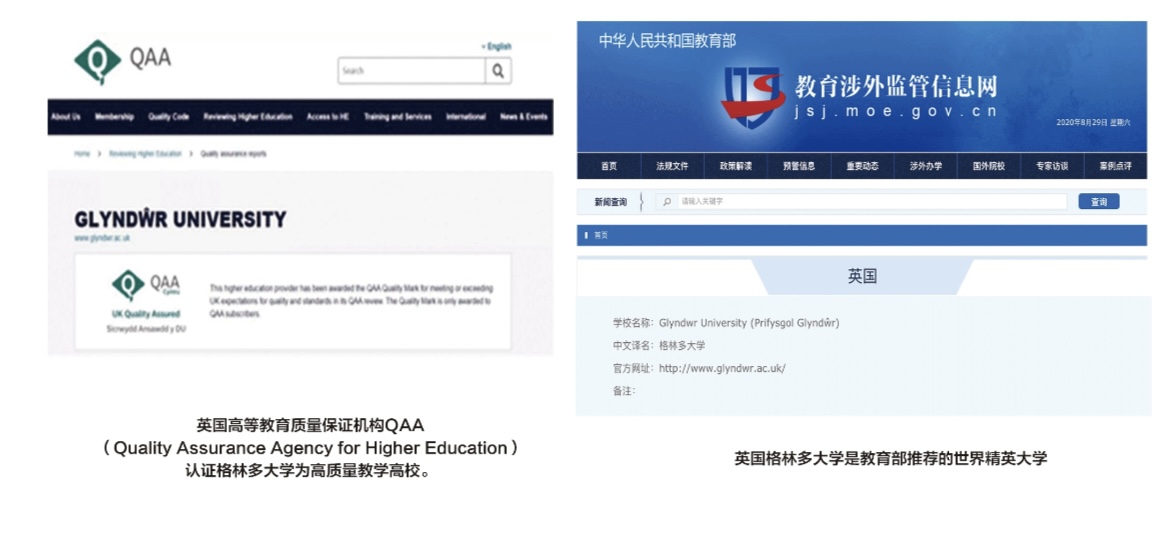Click the 查询 button
This screenshot has width=1170, height=533.
1098,202
